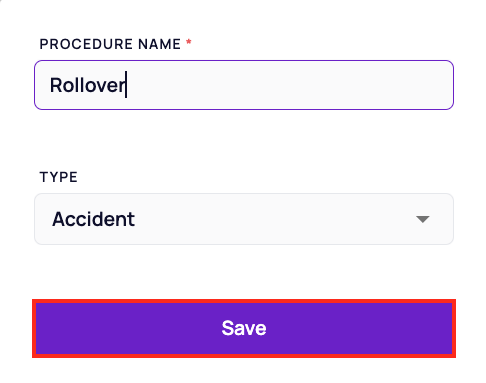The width and height of the screenshot is (486, 383).
Task: Click the TYPE field label
Action: tap(58, 177)
